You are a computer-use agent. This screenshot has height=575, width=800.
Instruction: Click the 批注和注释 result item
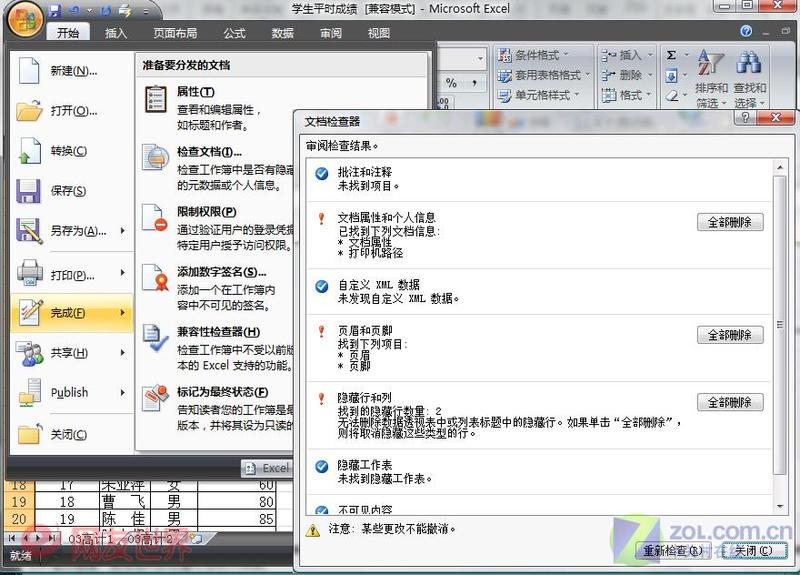pos(540,179)
